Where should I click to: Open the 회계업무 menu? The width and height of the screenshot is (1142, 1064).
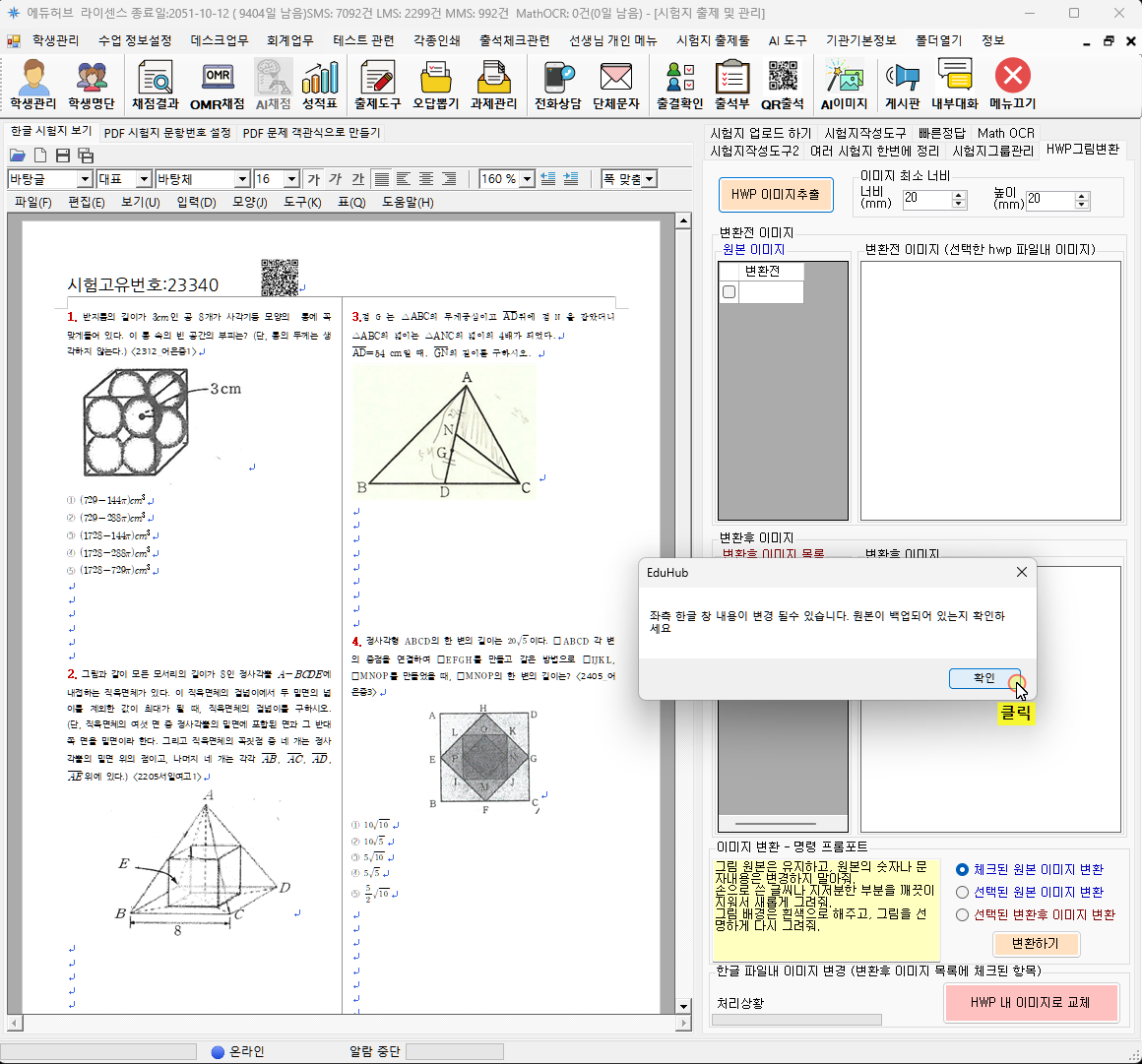(289, 40)
